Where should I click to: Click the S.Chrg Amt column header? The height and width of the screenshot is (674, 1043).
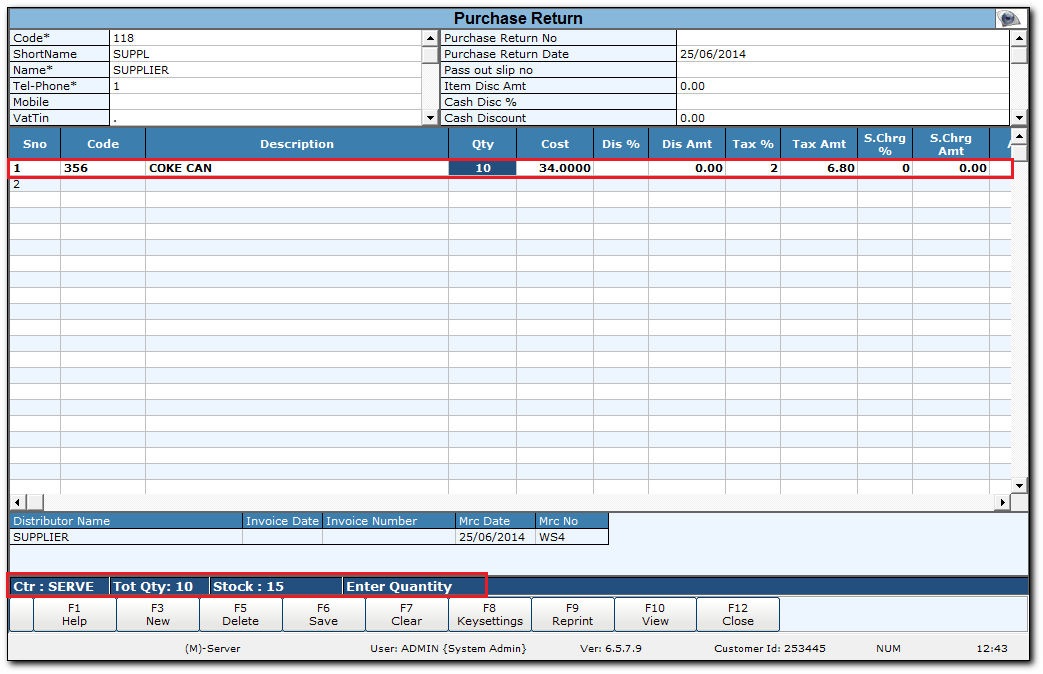point(951,144)
